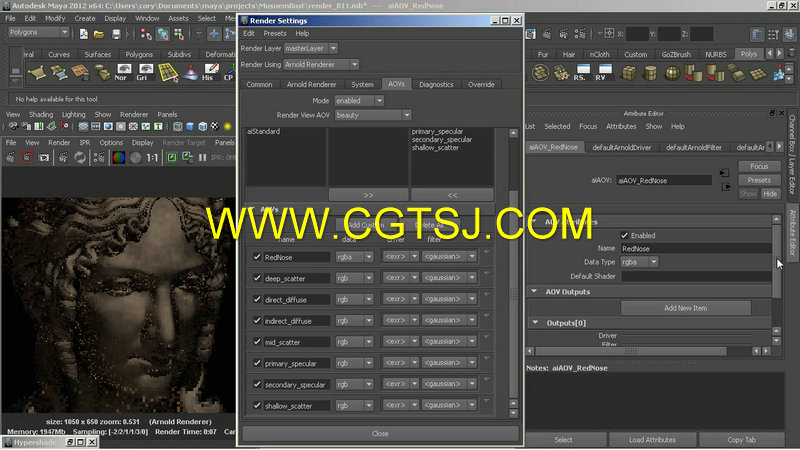800x450 pixels.
Task: Click the save scene icon
Action: point(116,34)
